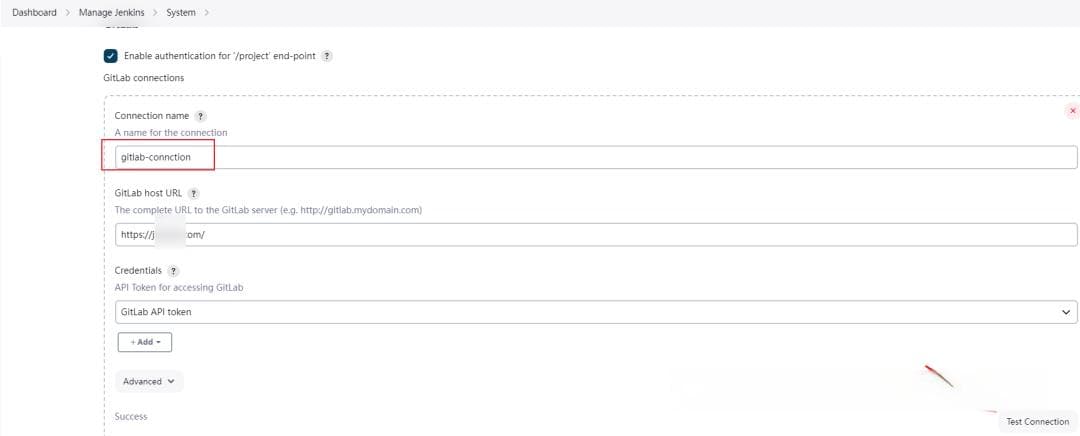Open help for '/project' end-point authentication

327,56
